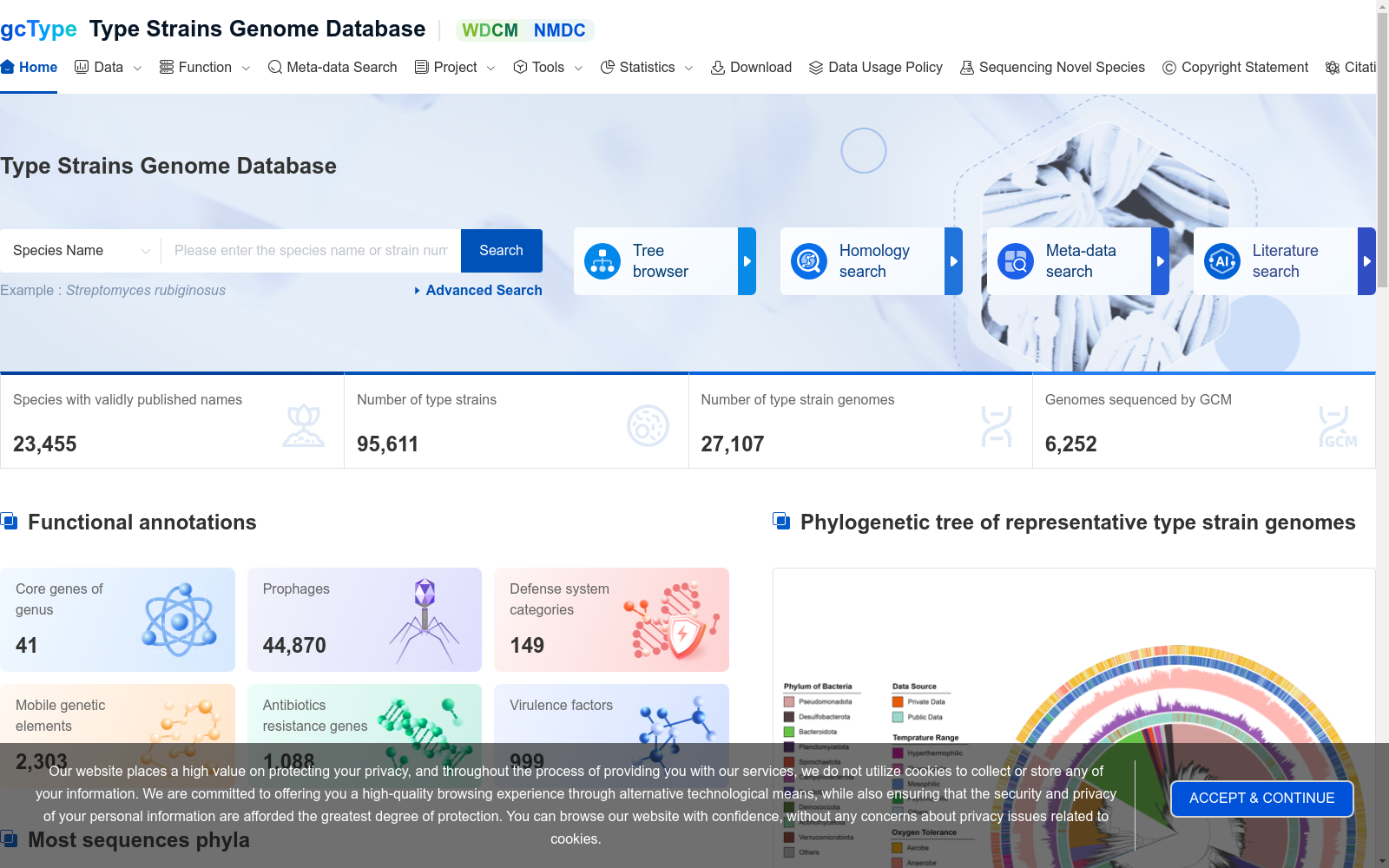Click the Home house icon
1389x868 pixels.
(8, 67)
